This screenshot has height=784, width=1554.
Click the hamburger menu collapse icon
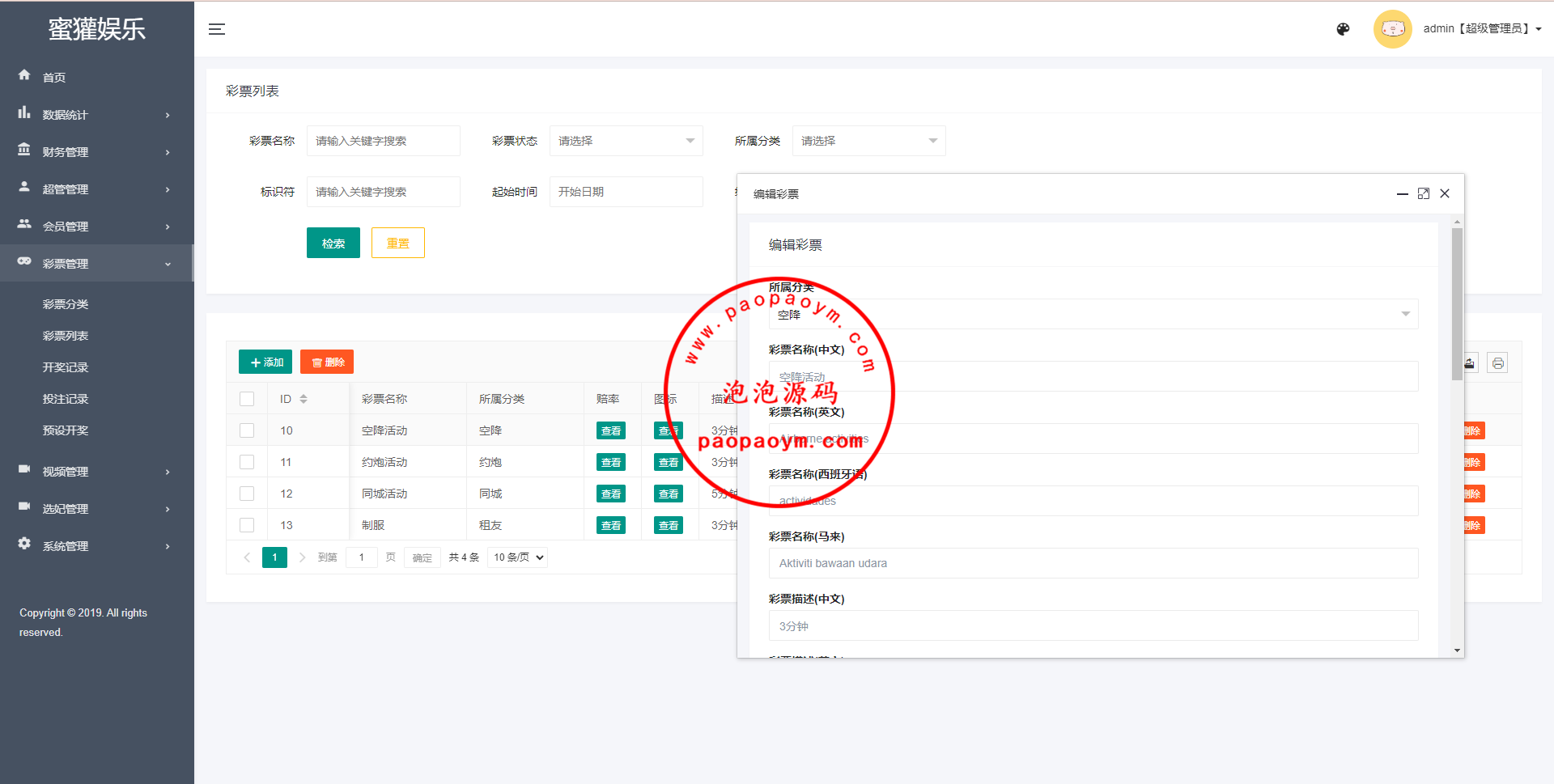[217, 29]
